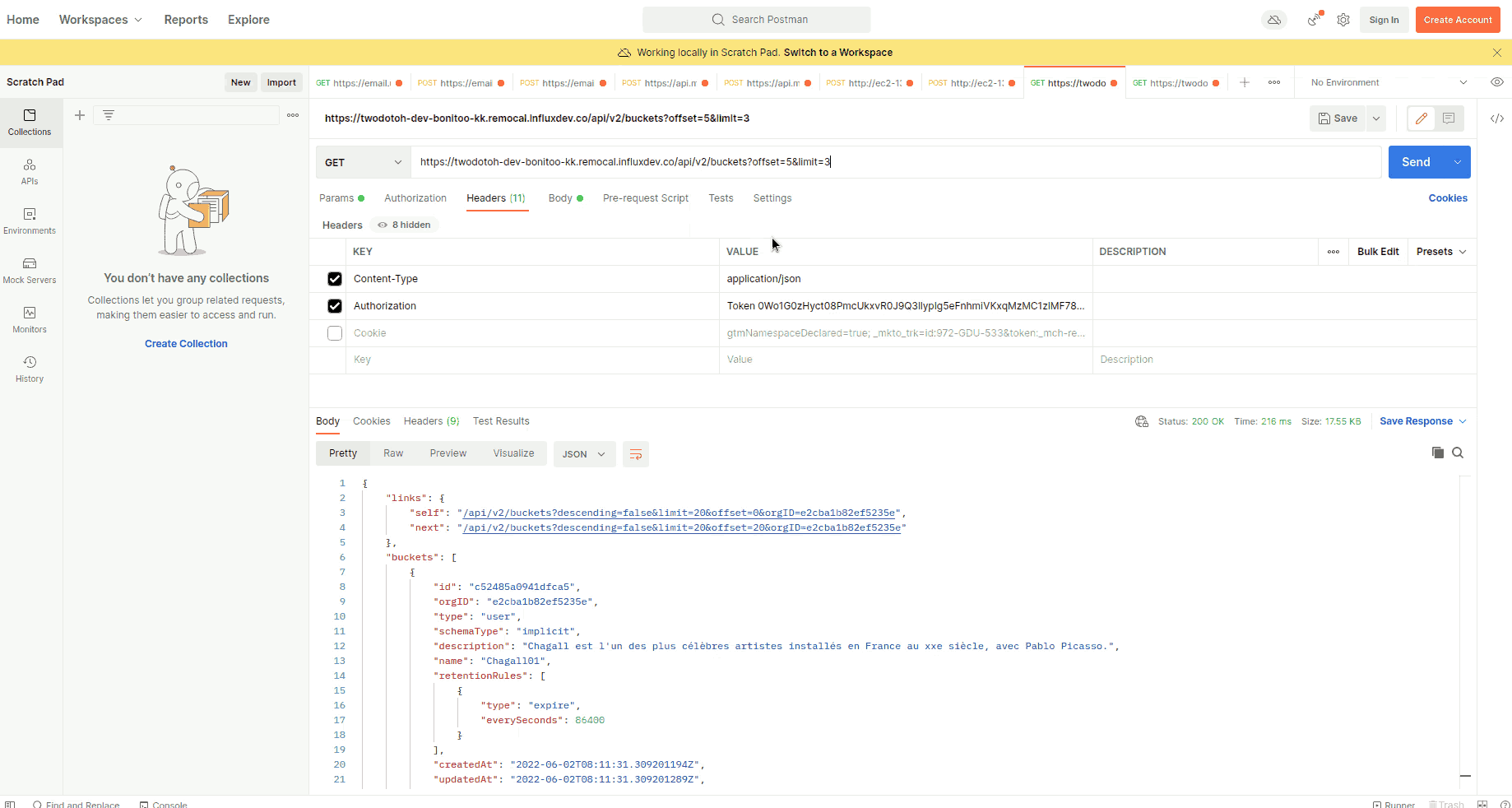This screenshot has width=1512, height=808.
Task: Open the GET method dropdown
Action: tap(364, 162)
